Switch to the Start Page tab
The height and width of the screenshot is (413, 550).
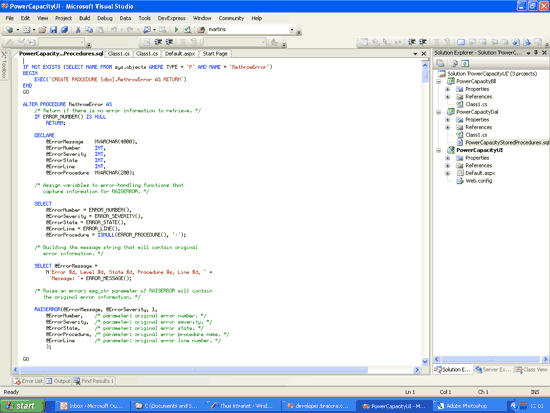[x=215, y=54]
